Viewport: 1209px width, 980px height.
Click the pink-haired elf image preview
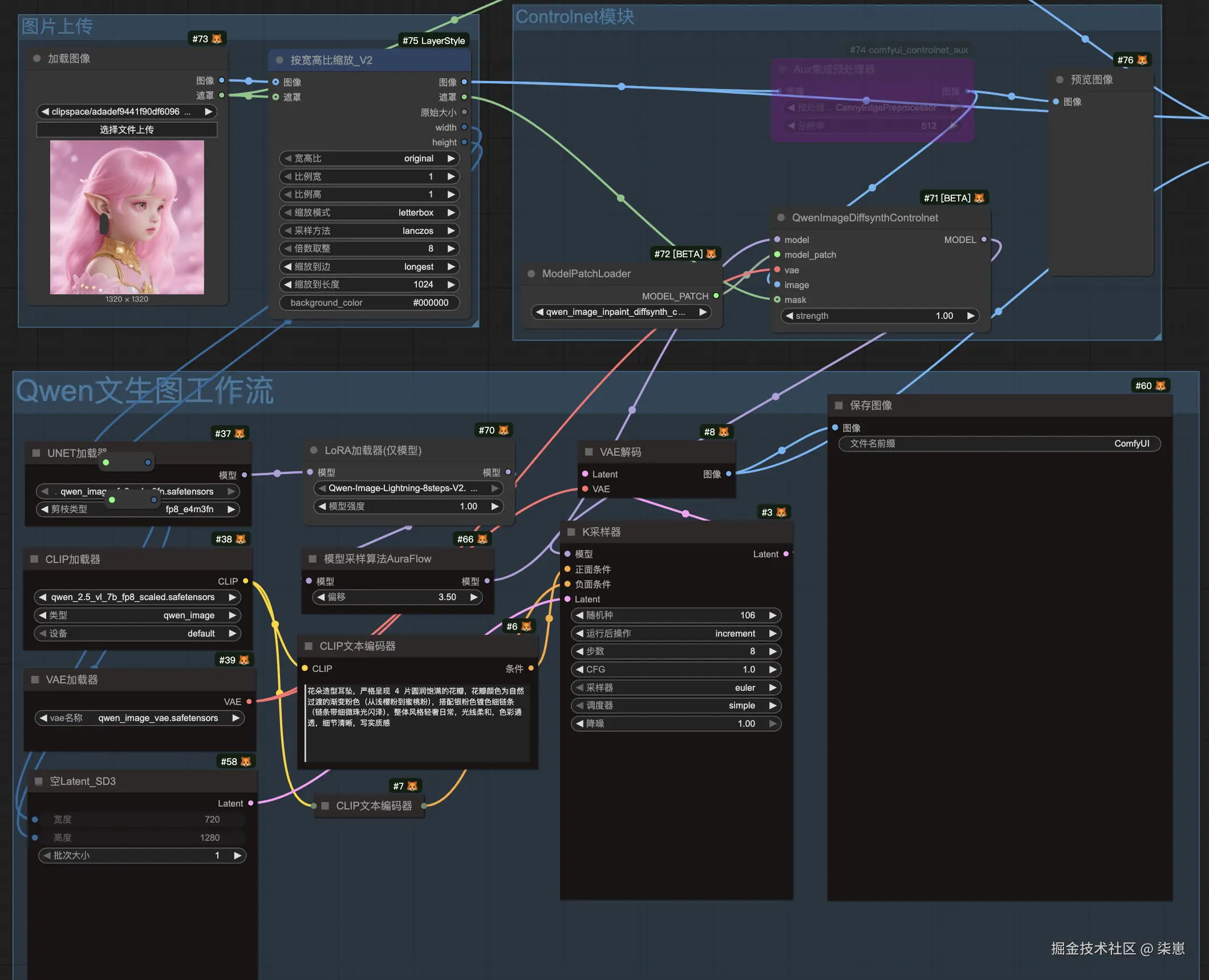(127, 217)
